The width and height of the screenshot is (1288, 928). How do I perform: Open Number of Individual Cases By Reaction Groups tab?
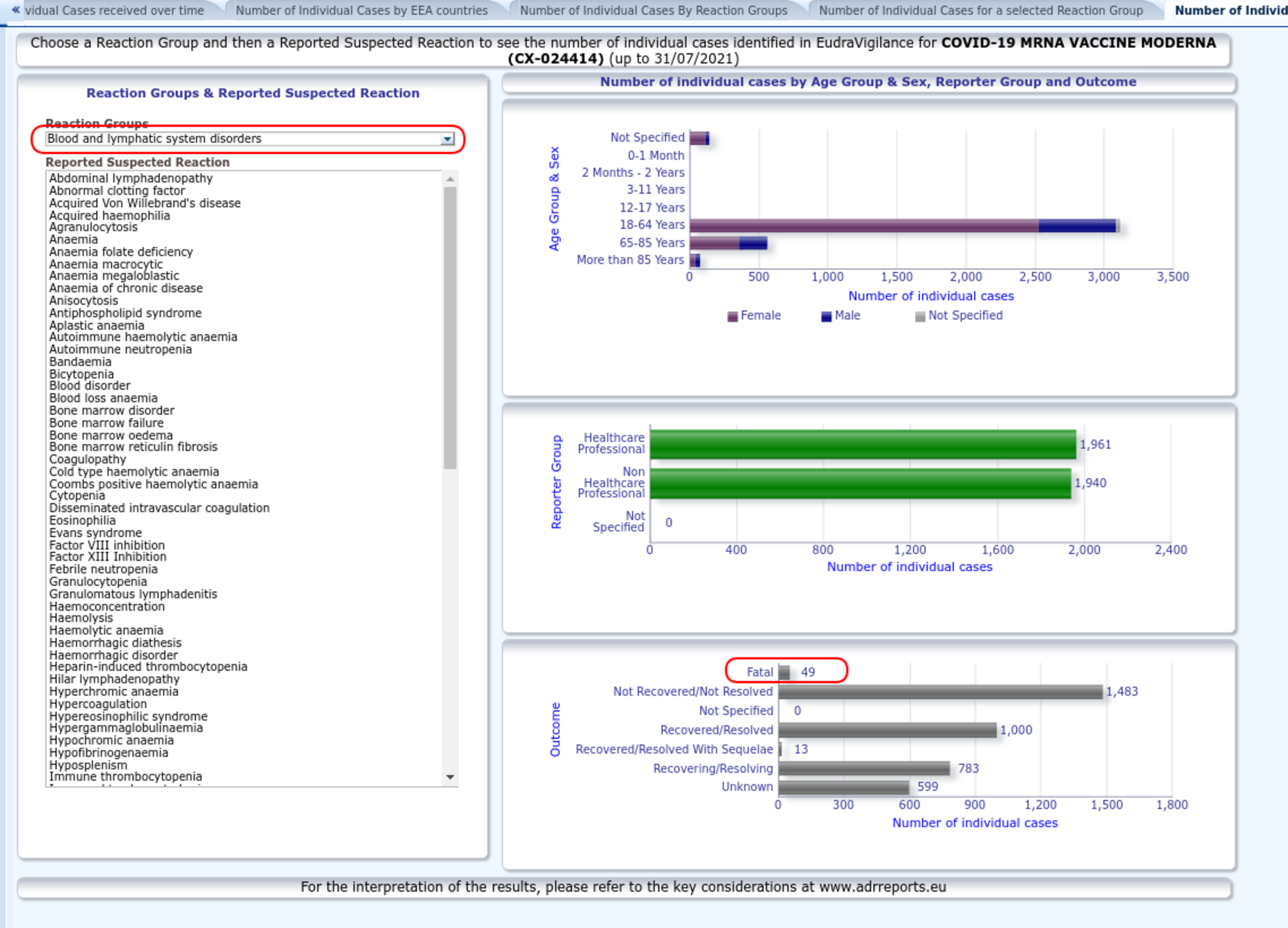pyautogui.click(x=653, y=11)
